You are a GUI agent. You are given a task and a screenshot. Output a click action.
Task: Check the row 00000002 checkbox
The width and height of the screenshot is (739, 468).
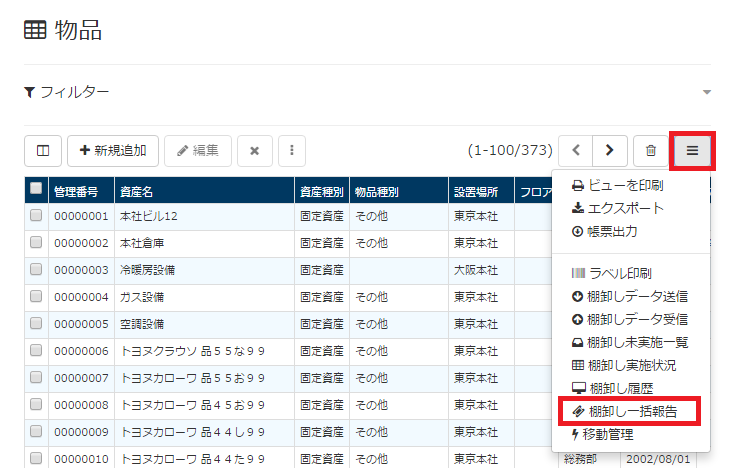click(x=36, y=242)
